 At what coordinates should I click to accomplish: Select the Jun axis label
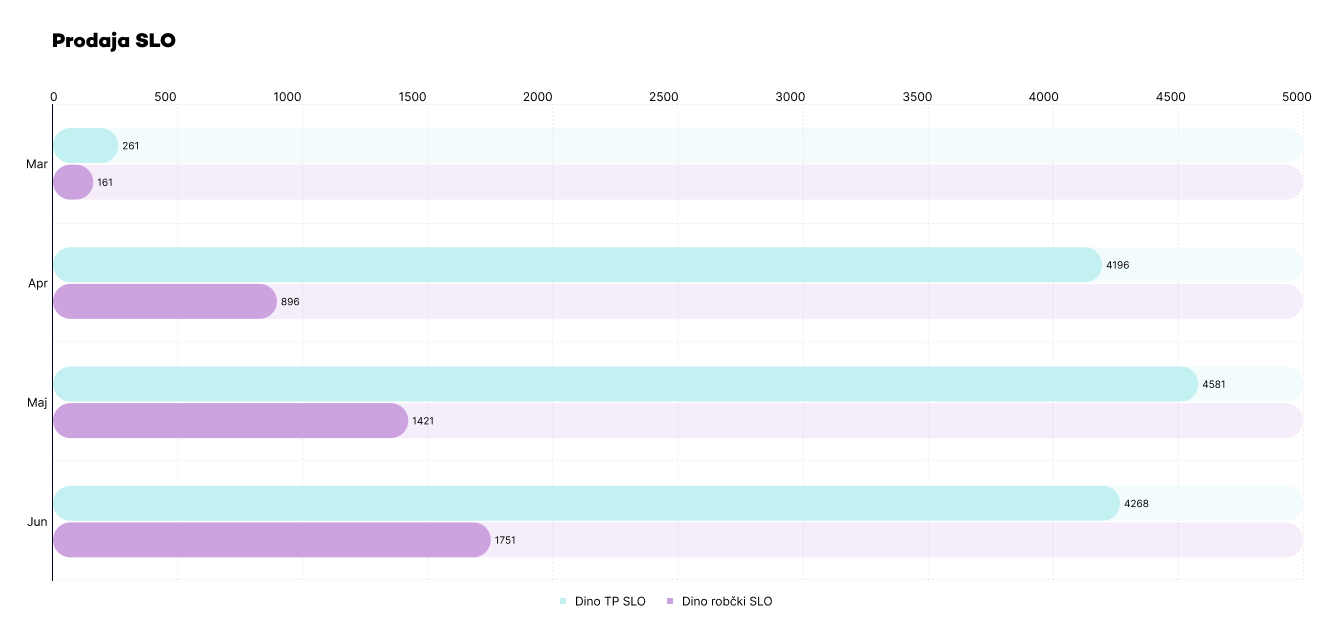pos(38,522)
